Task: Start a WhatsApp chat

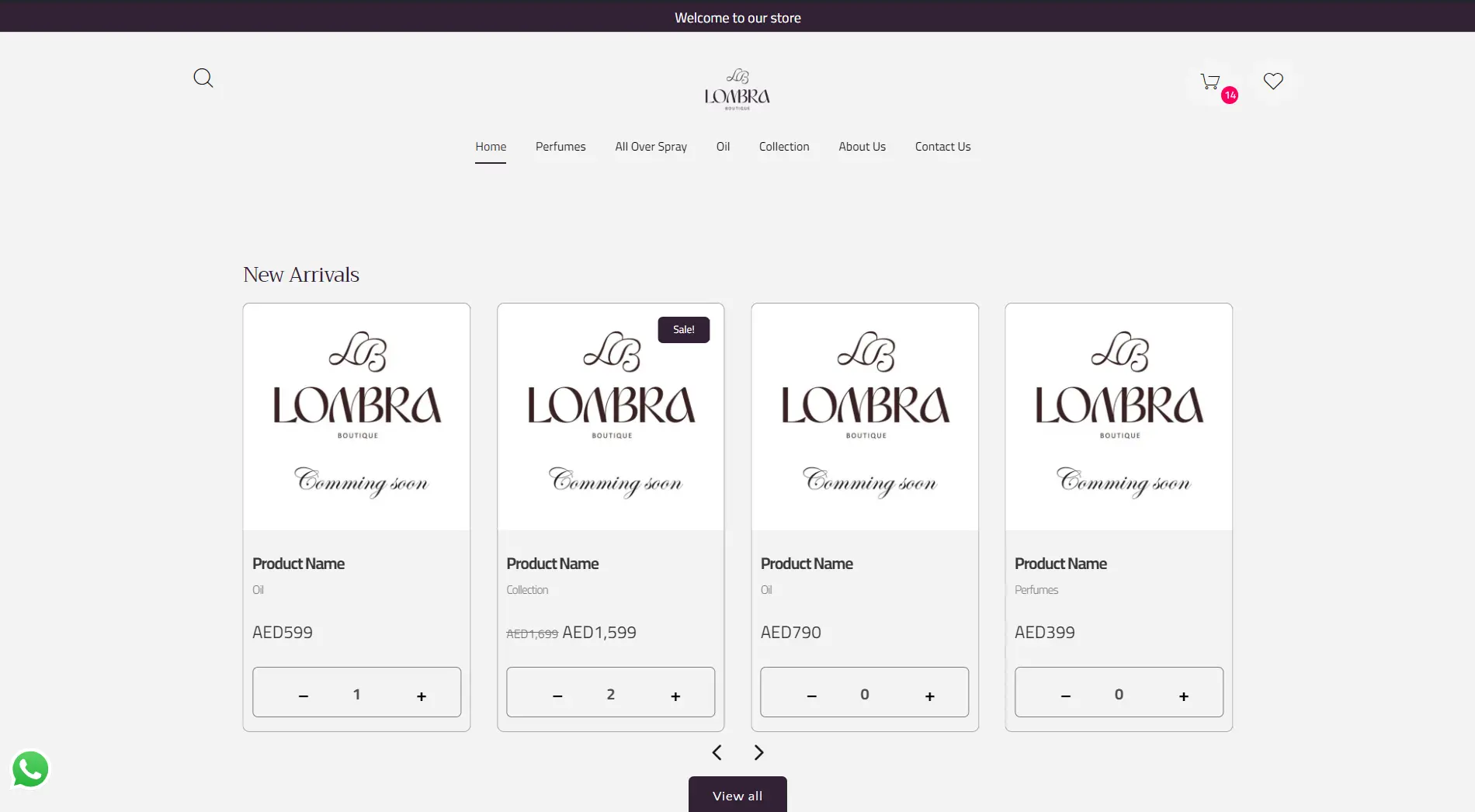Action: 30,769
